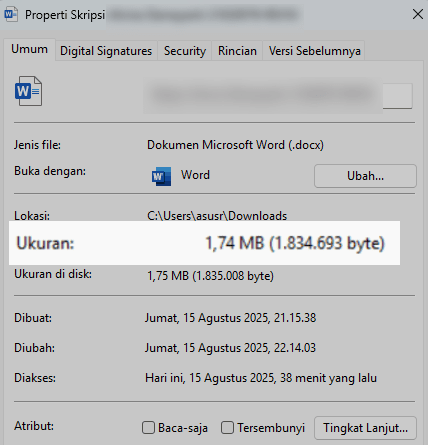Screen dimensions: 428x445
Task: Switch to the Umum tab
Action: coord(29,49)
